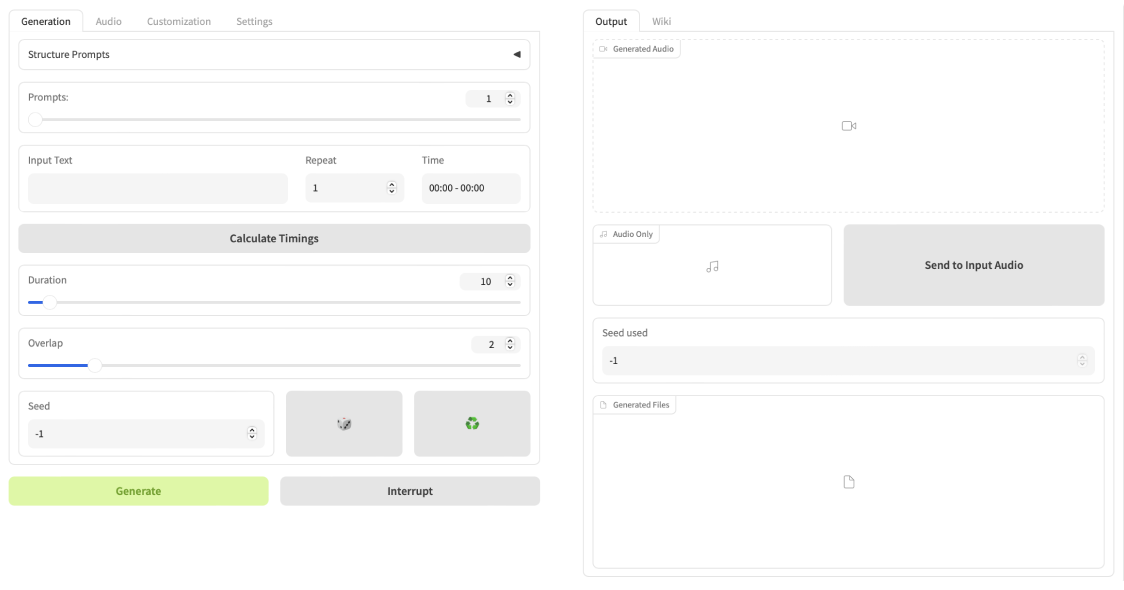Open the Settings tab
The image size is (1124, 590).
[x=254, y=21]
